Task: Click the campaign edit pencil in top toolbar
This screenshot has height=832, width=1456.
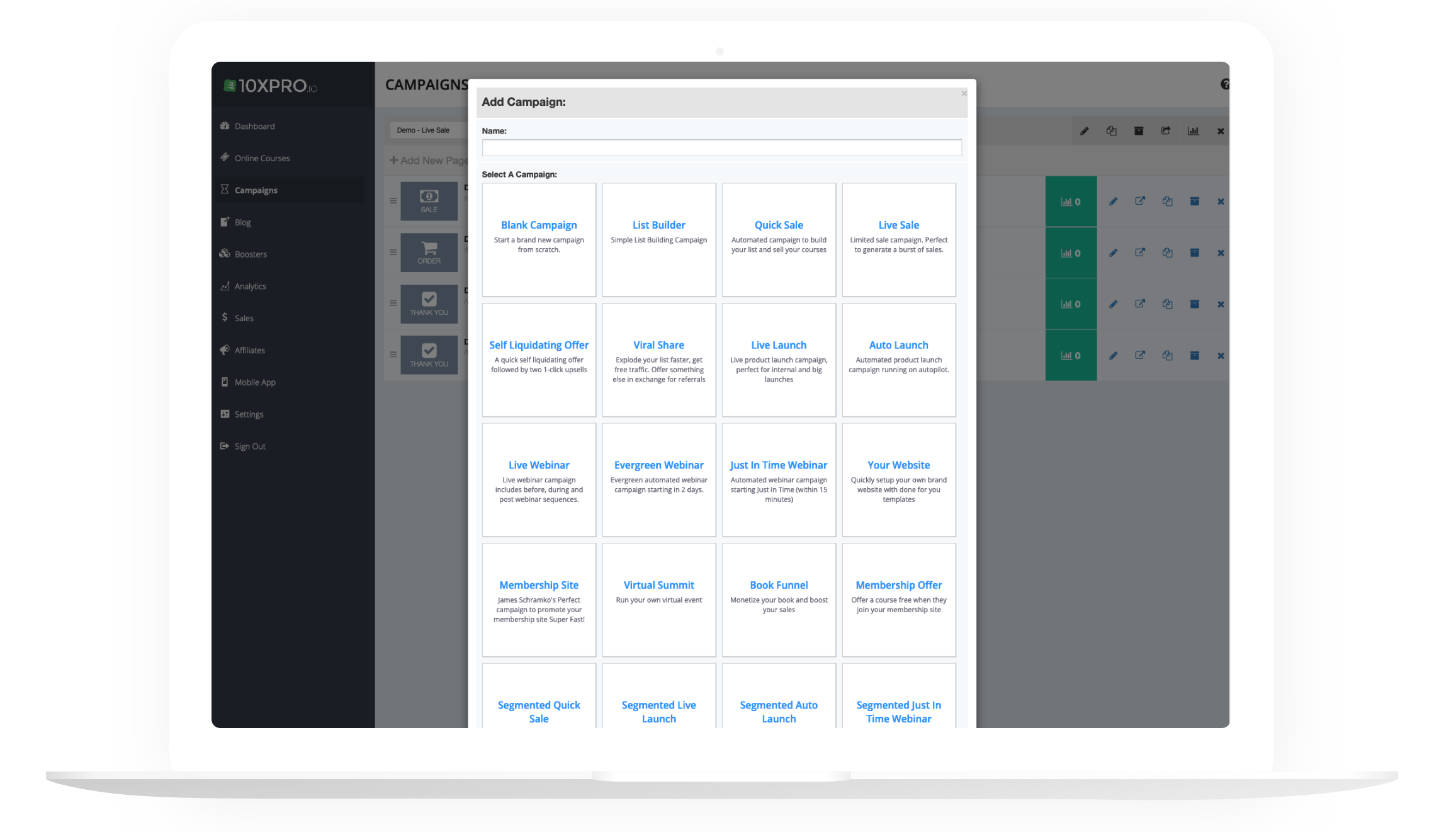Action: click(x=1084, y=131)
